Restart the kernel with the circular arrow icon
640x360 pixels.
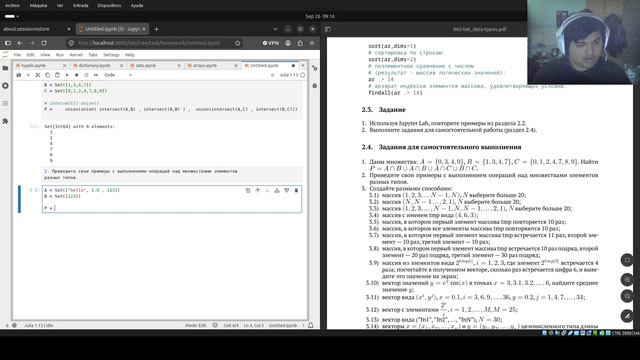tap(86, 75)
